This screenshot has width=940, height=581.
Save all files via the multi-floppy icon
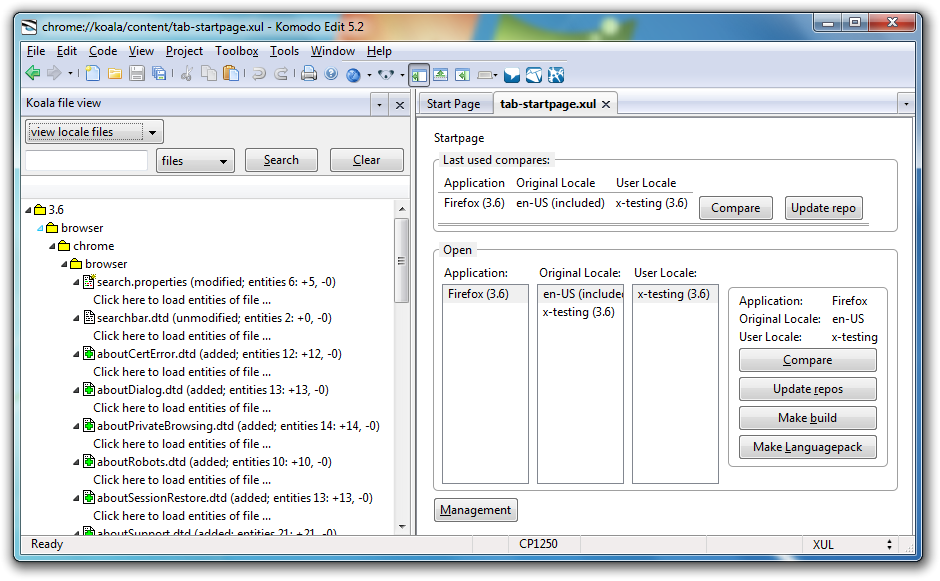(159, 74)
